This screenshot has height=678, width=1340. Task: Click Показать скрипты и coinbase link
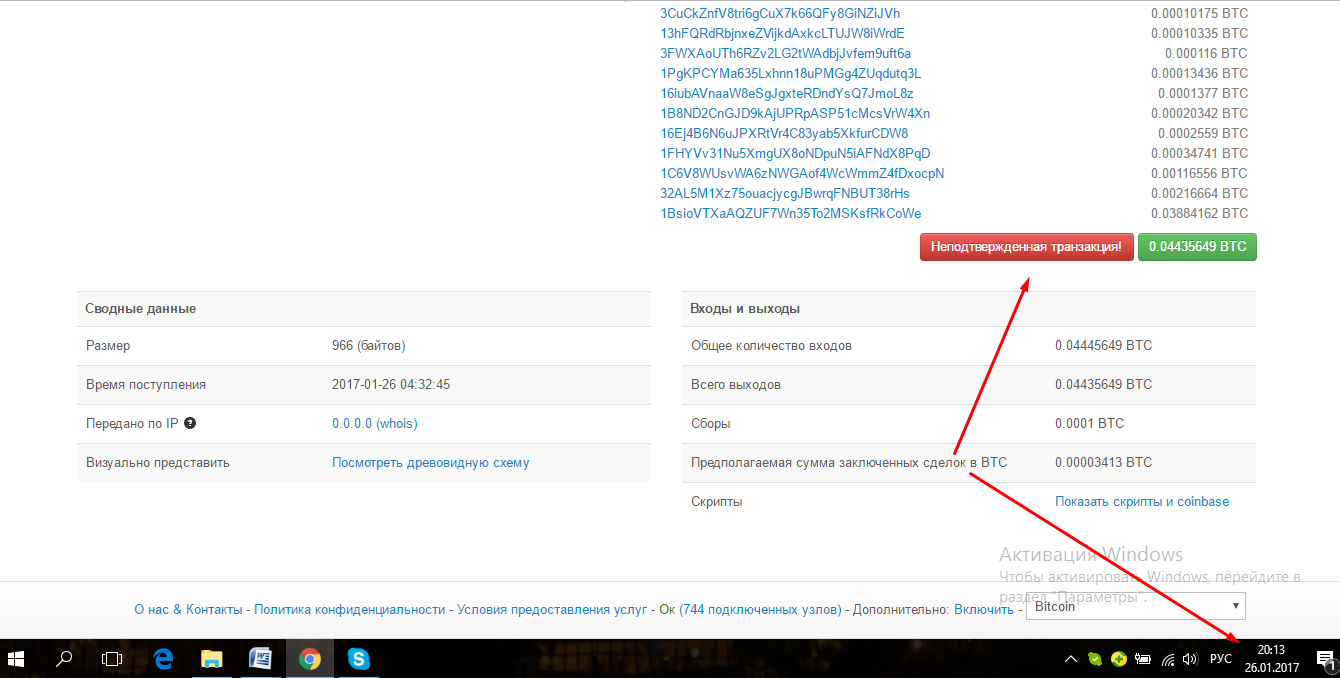point(1142,502)
